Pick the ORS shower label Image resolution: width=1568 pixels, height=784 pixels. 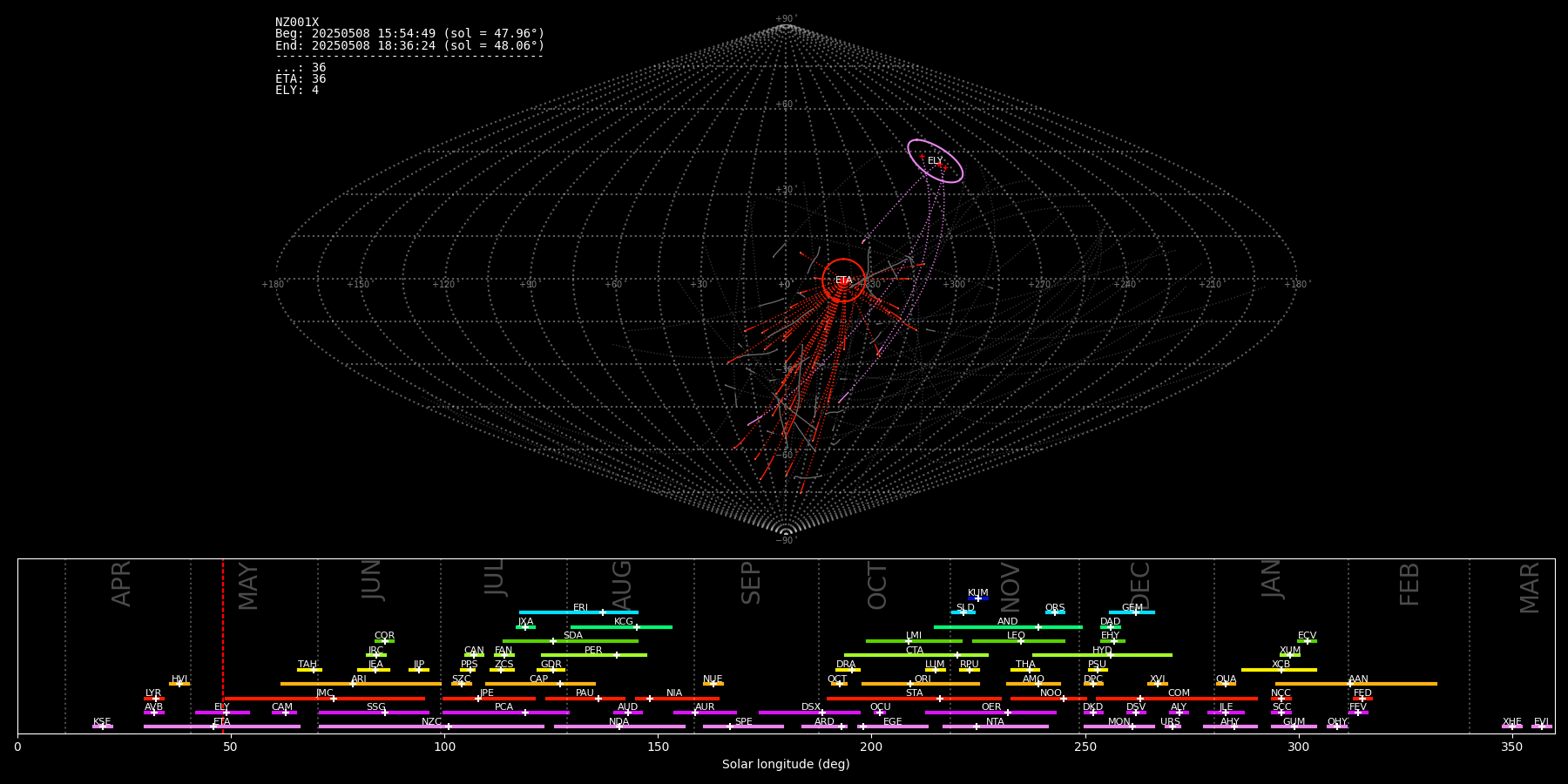[x=1055, y=608]
